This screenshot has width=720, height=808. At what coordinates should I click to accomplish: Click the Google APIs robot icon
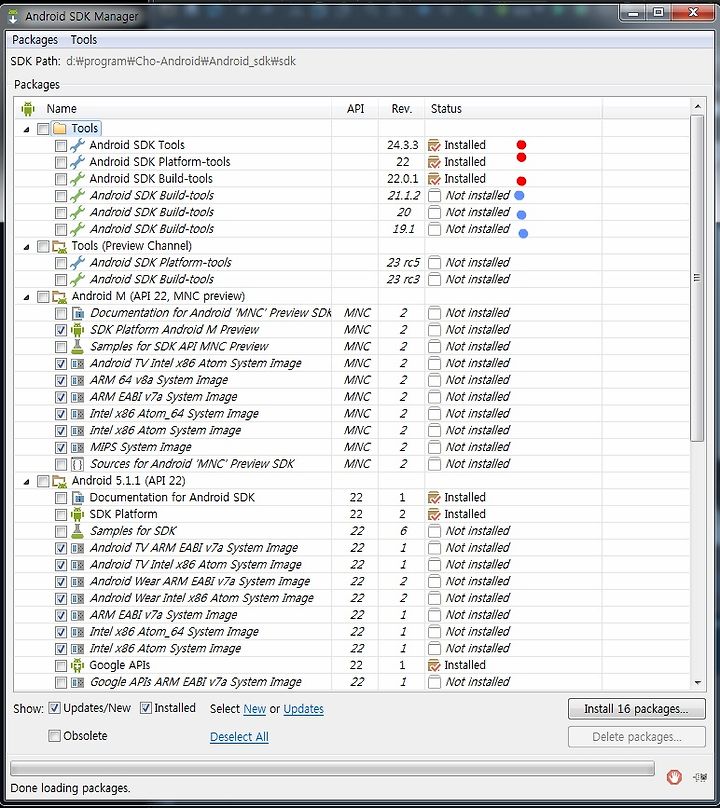pos(77,665)
